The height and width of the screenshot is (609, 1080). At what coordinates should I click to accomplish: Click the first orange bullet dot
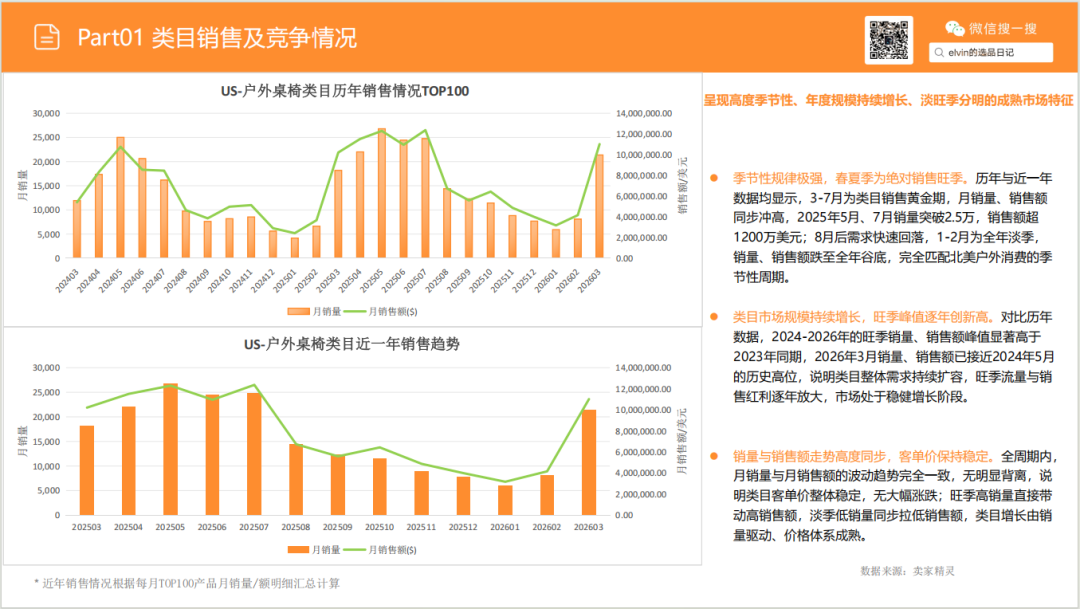pos(714,178)
